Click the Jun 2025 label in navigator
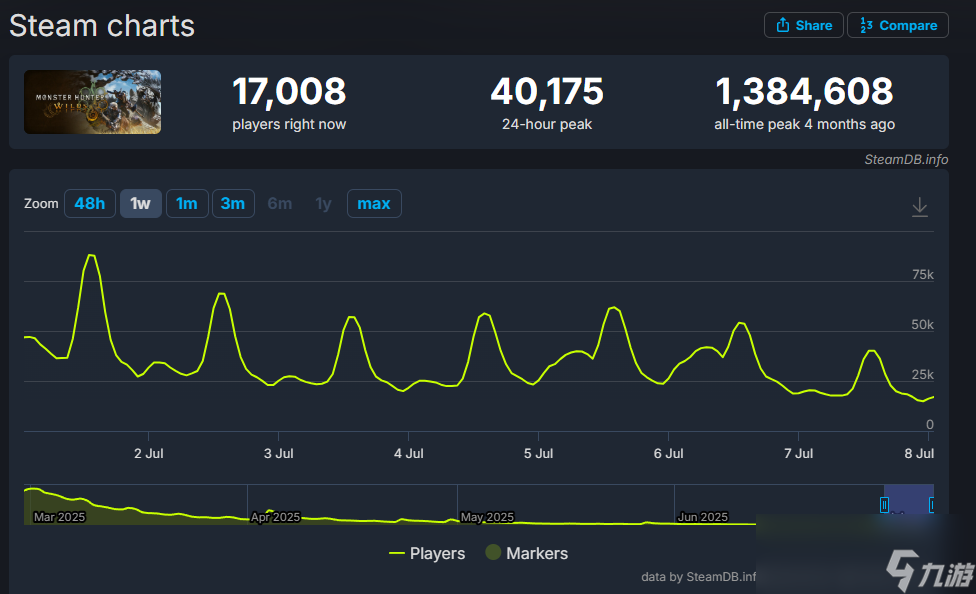This screenshot has width=976, height=594. click(x=703, y=517)
